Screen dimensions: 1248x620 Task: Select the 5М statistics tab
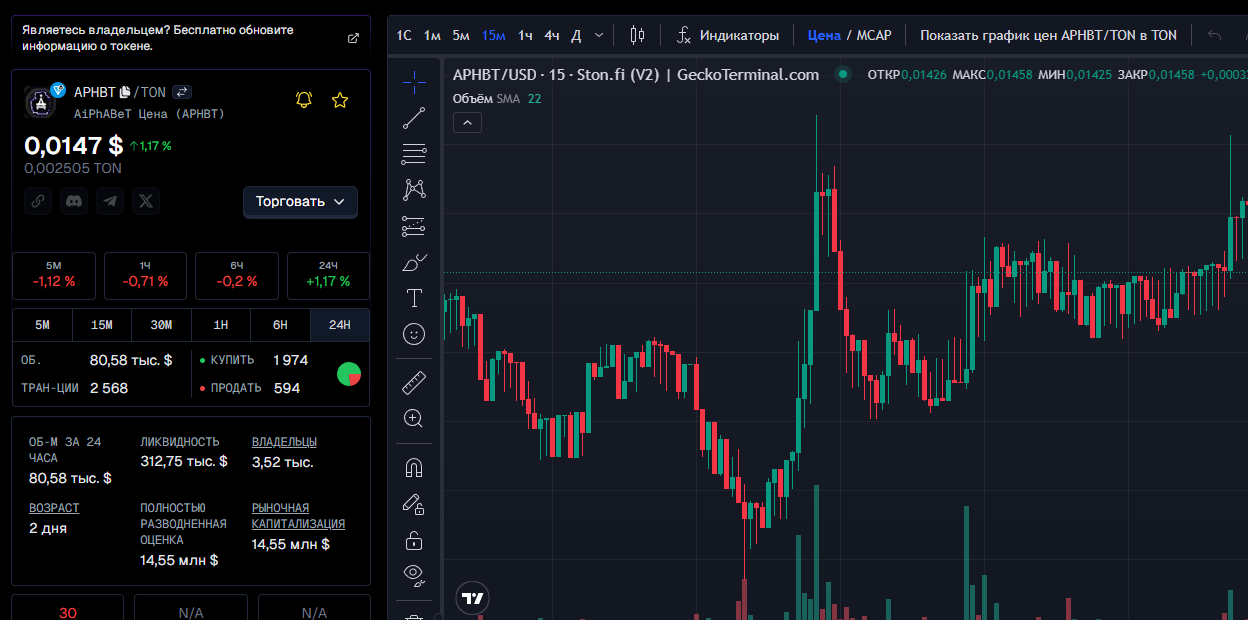[42, 325]
